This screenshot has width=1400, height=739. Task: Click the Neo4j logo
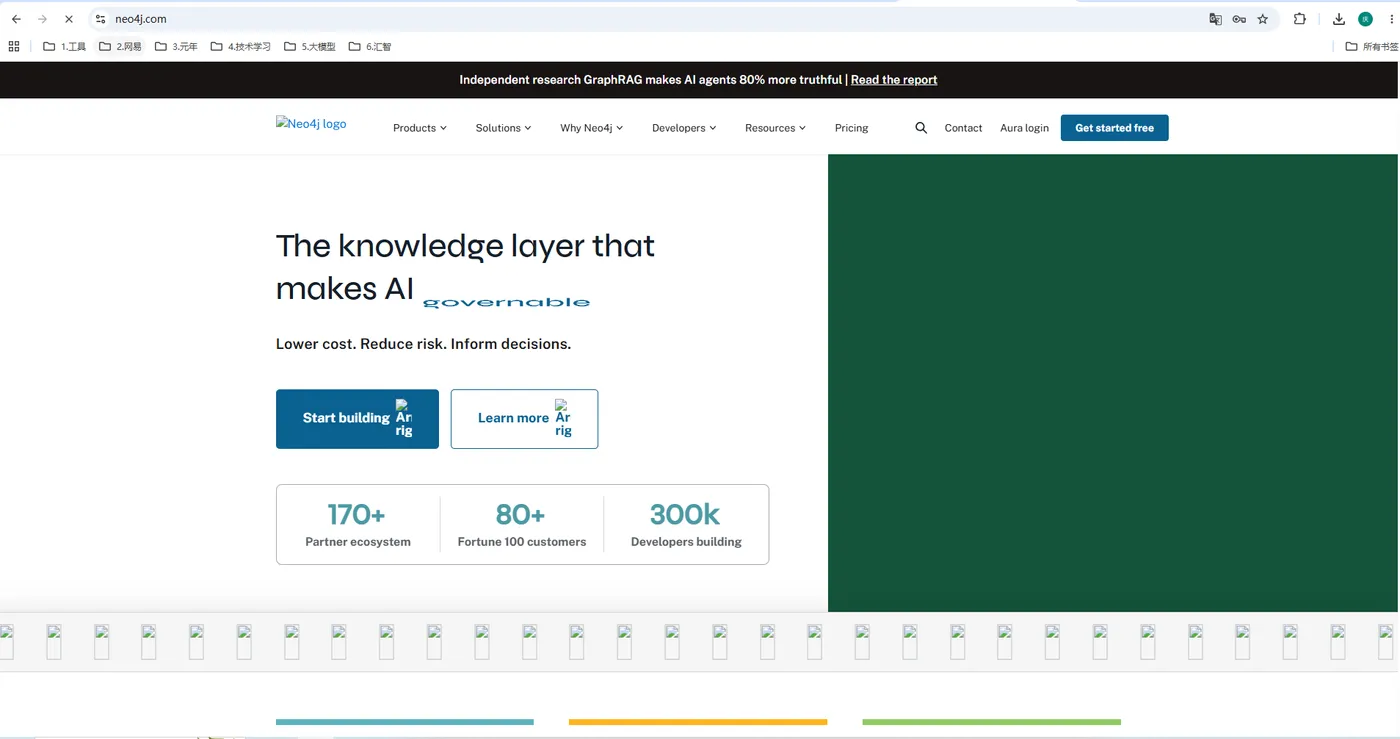point(311,124)
